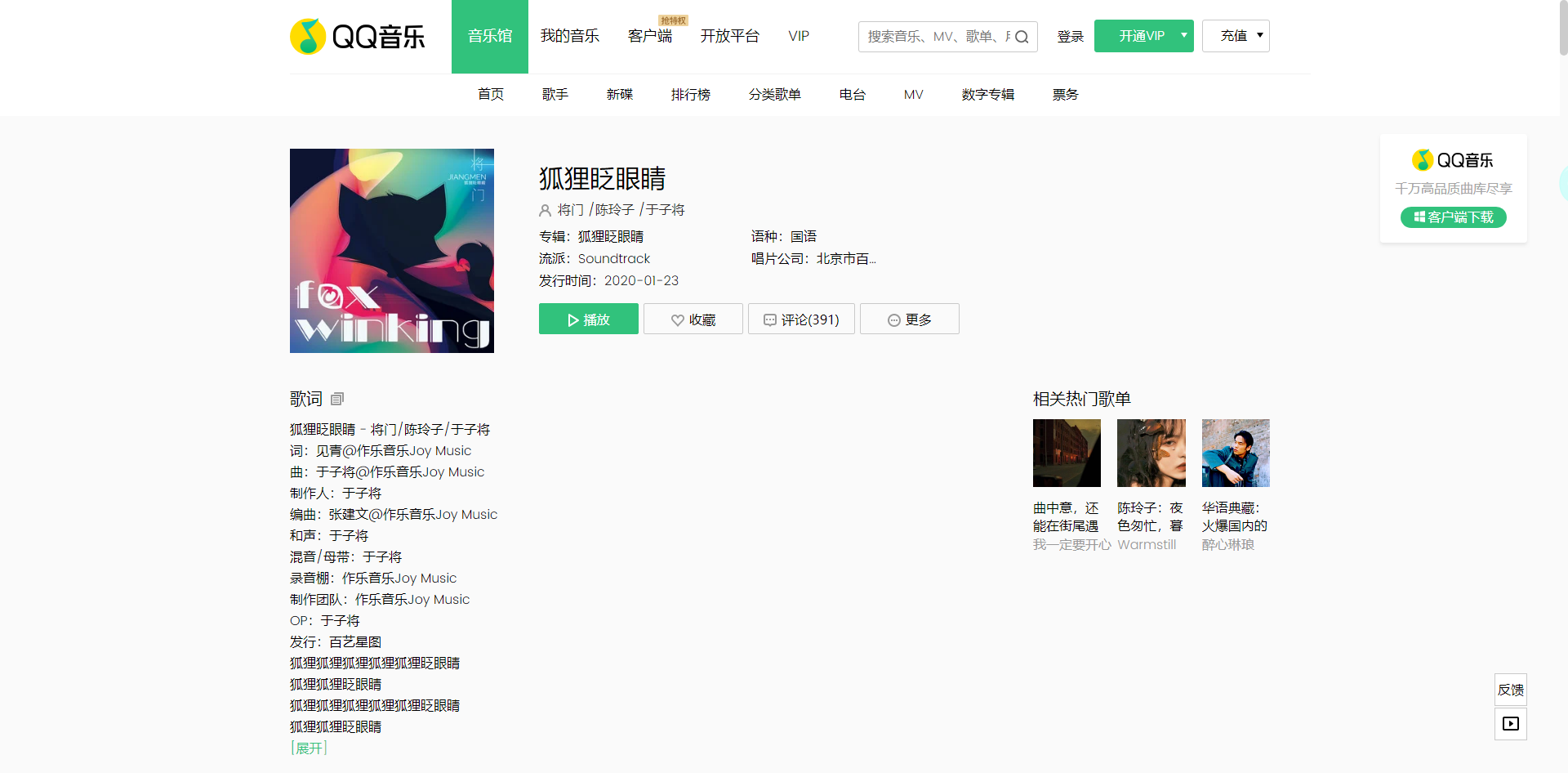This screenshot has width=1568, height=773.
Task: Click the 登录 login link
Action: [x=1070, y=37]
